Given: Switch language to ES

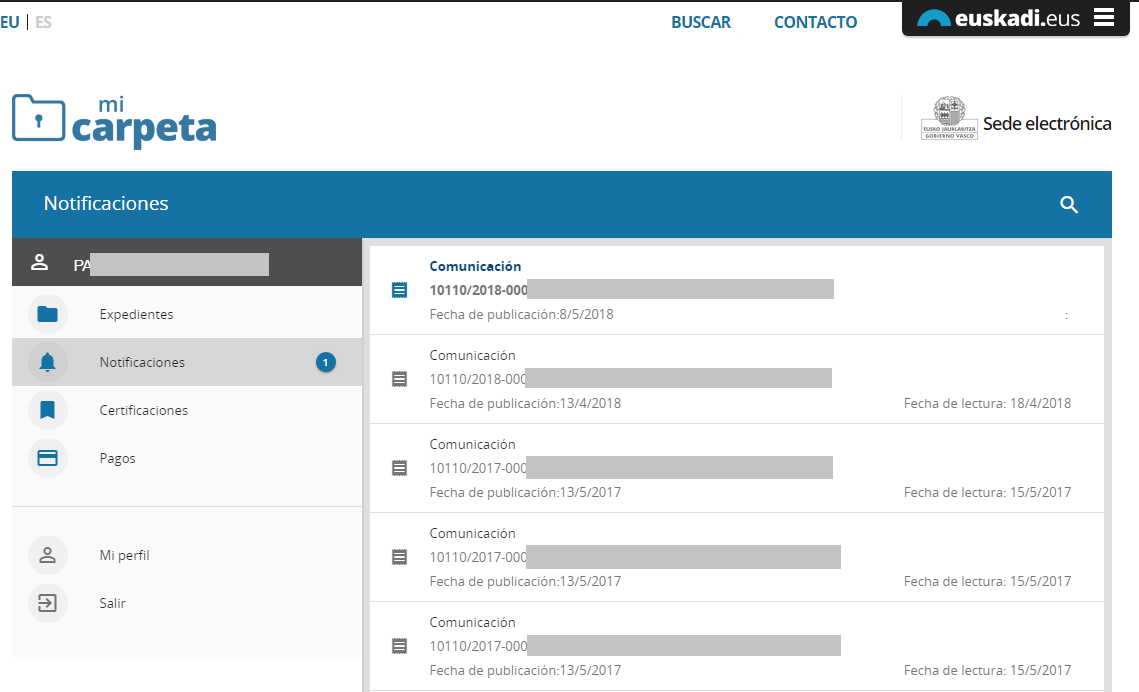Looking at the screenshot, I should [x=43, y=22].
